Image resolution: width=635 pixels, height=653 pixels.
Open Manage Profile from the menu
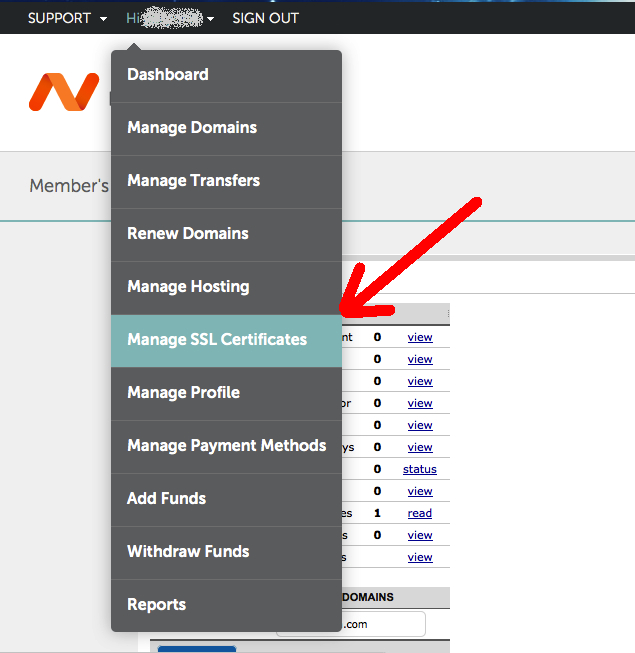pos(227,394)
